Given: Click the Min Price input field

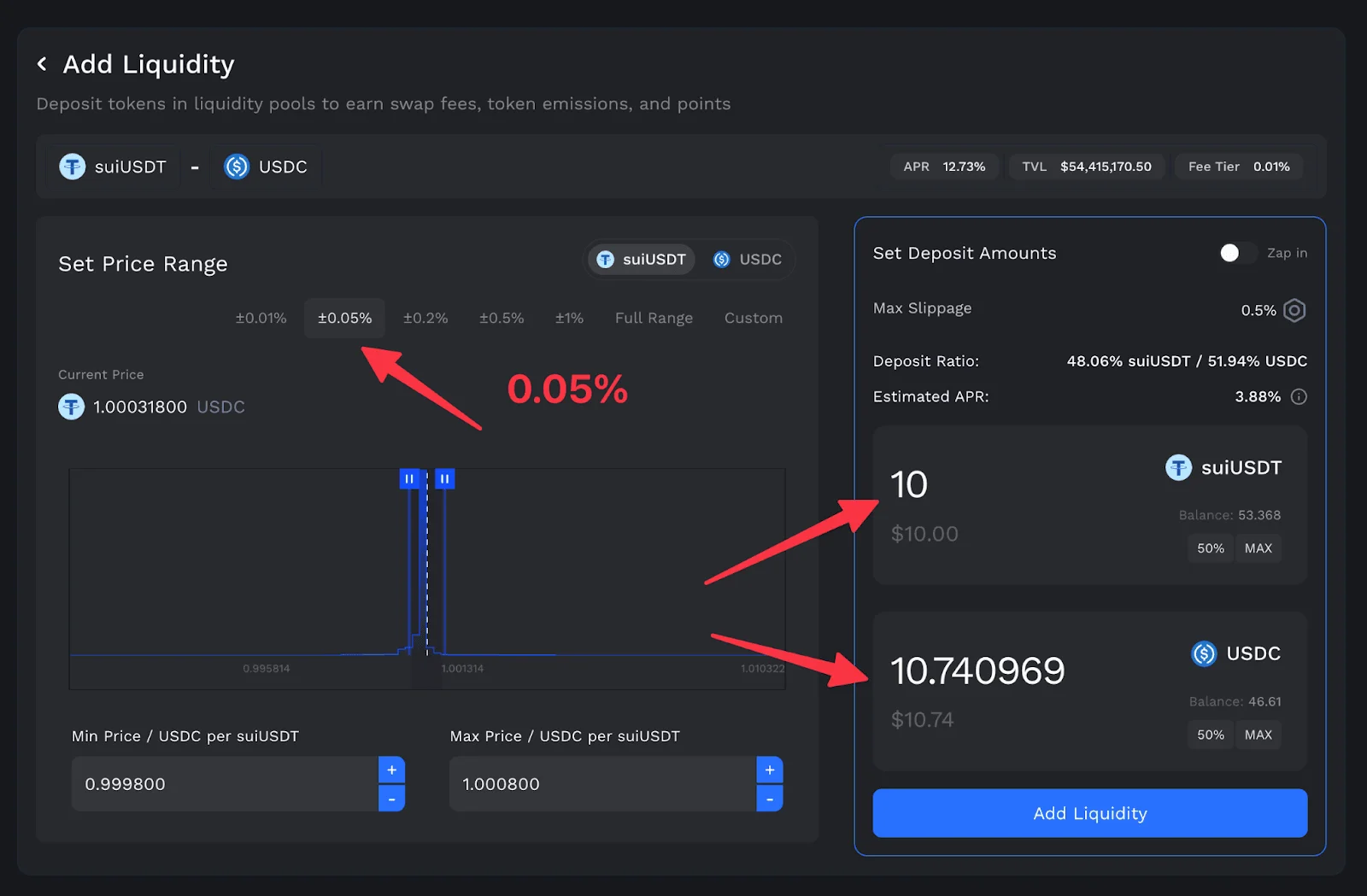Looking at the screenshot, I should (x=225, y=784).
